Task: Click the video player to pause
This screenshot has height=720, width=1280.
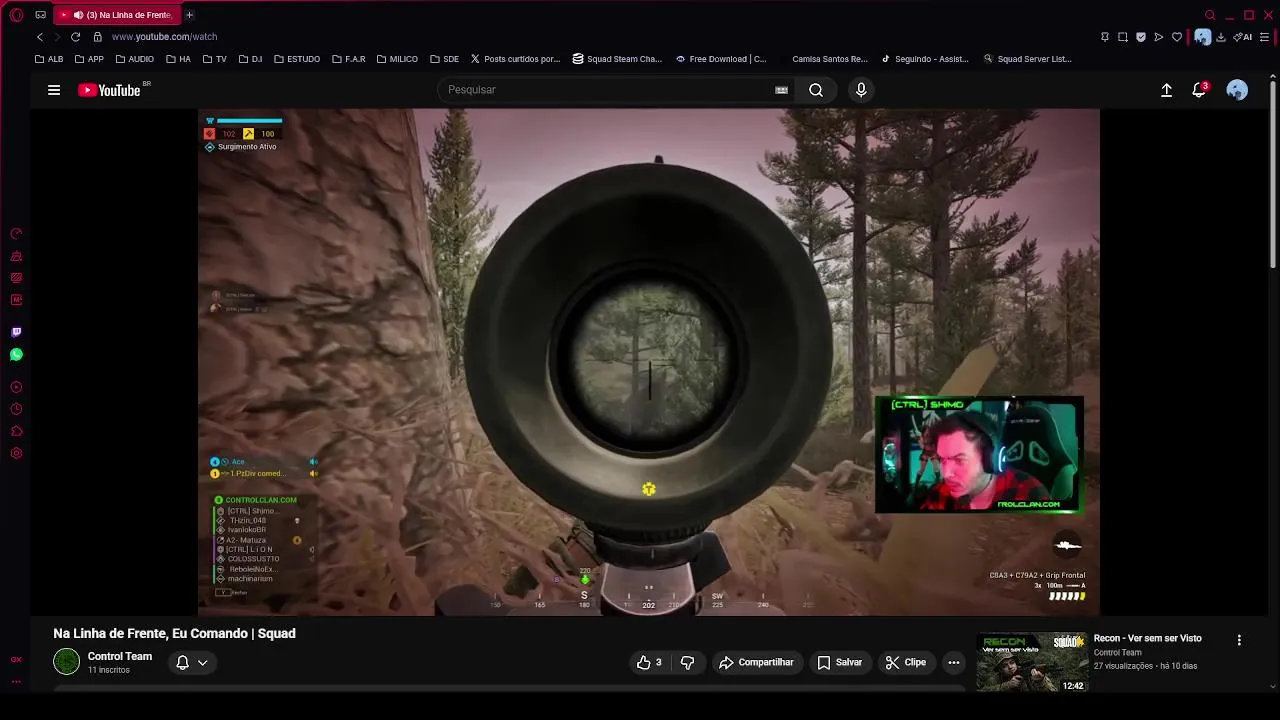Action: [649, 362]
